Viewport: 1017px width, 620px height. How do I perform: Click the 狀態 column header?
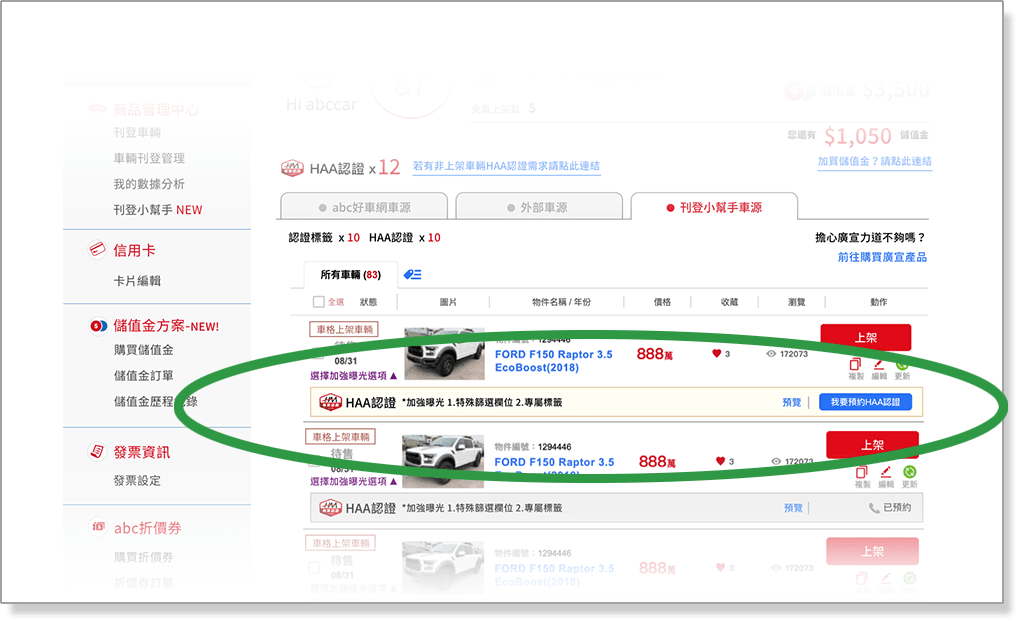click(x=368, y=302)
